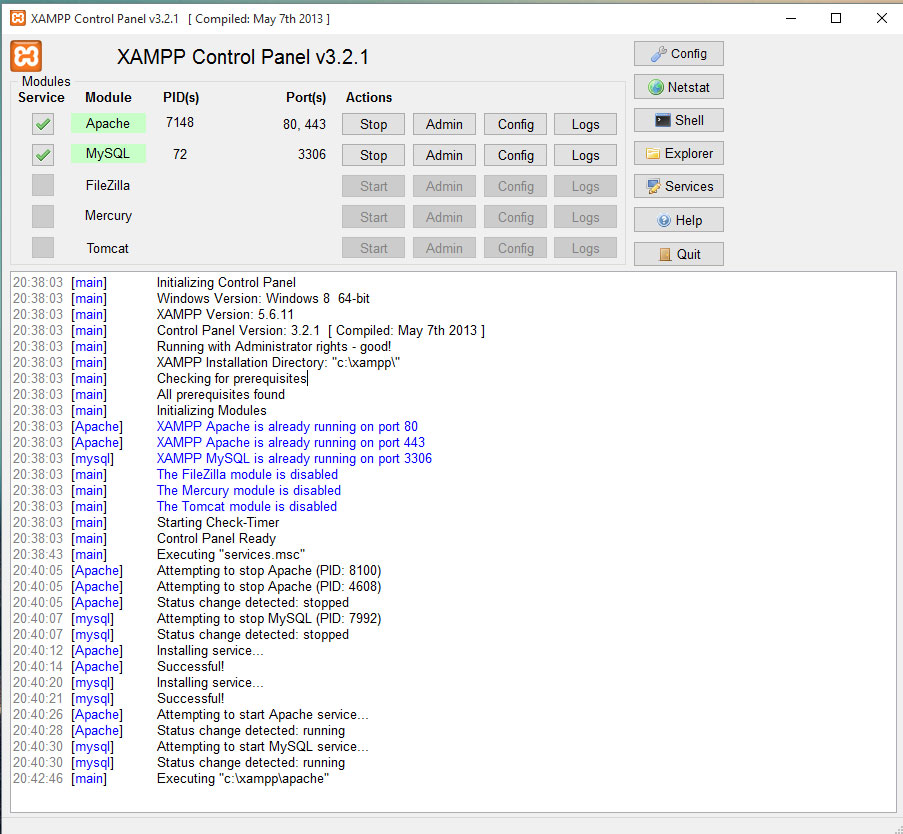Image resolution: width=903 pixels, height=834 pixels.
Task: Open Apache Admin page
Action: tap(444, 124)
